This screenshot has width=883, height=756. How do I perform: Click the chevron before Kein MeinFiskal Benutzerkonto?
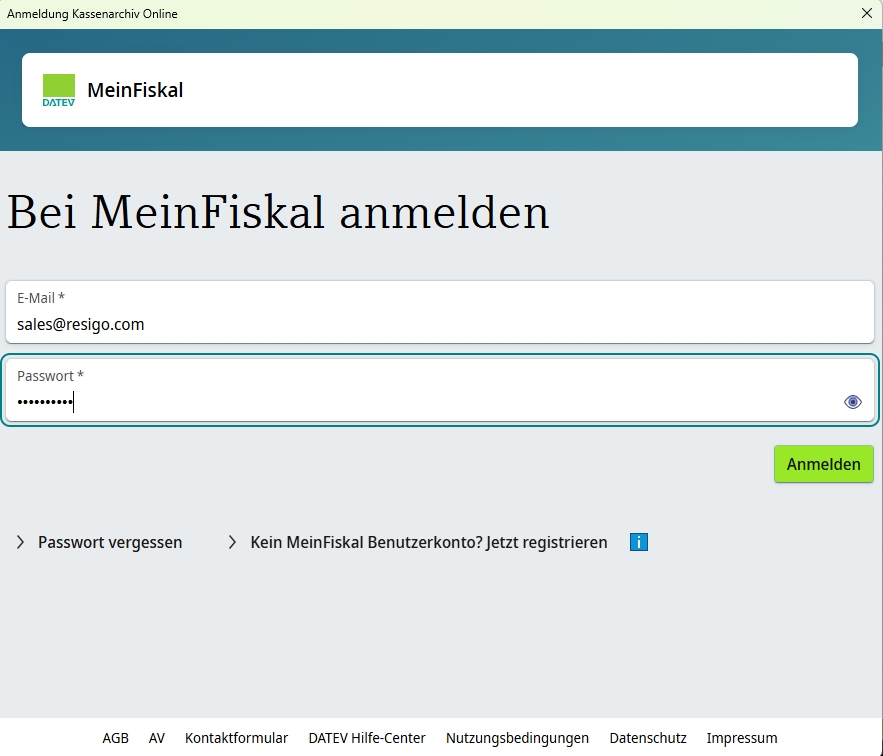tap(232, 542)
